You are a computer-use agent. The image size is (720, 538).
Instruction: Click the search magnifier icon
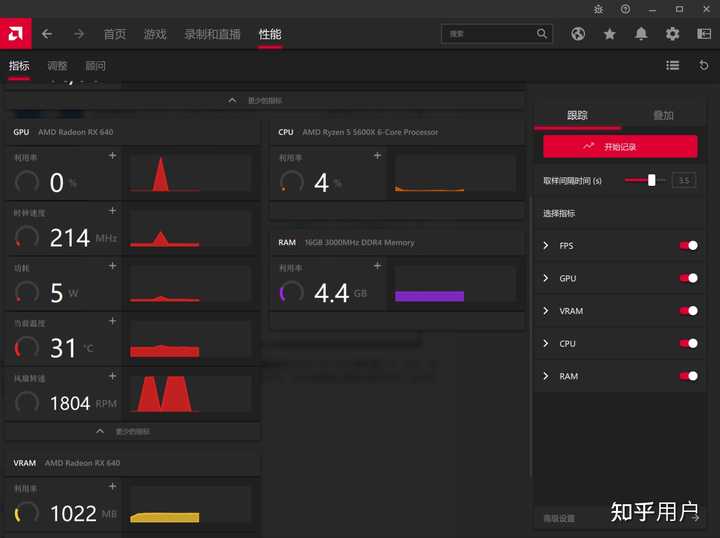(542, 34)
